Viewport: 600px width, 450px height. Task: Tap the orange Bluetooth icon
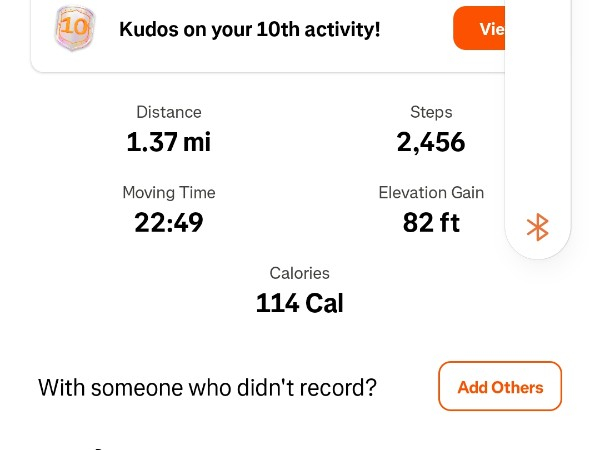point(538,227)
